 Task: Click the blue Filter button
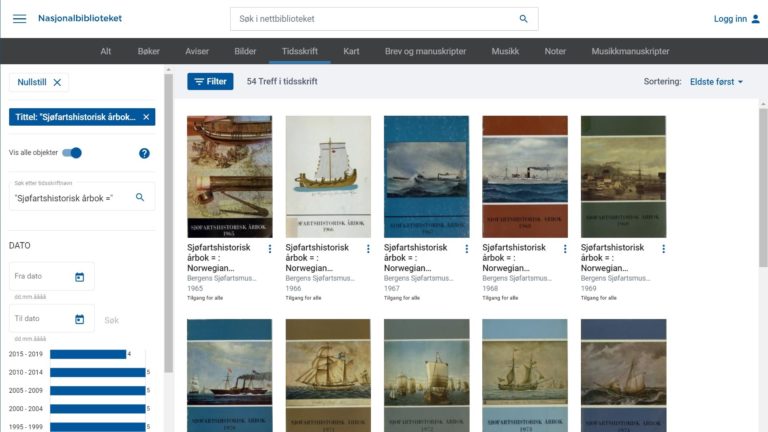click(210, 81)
